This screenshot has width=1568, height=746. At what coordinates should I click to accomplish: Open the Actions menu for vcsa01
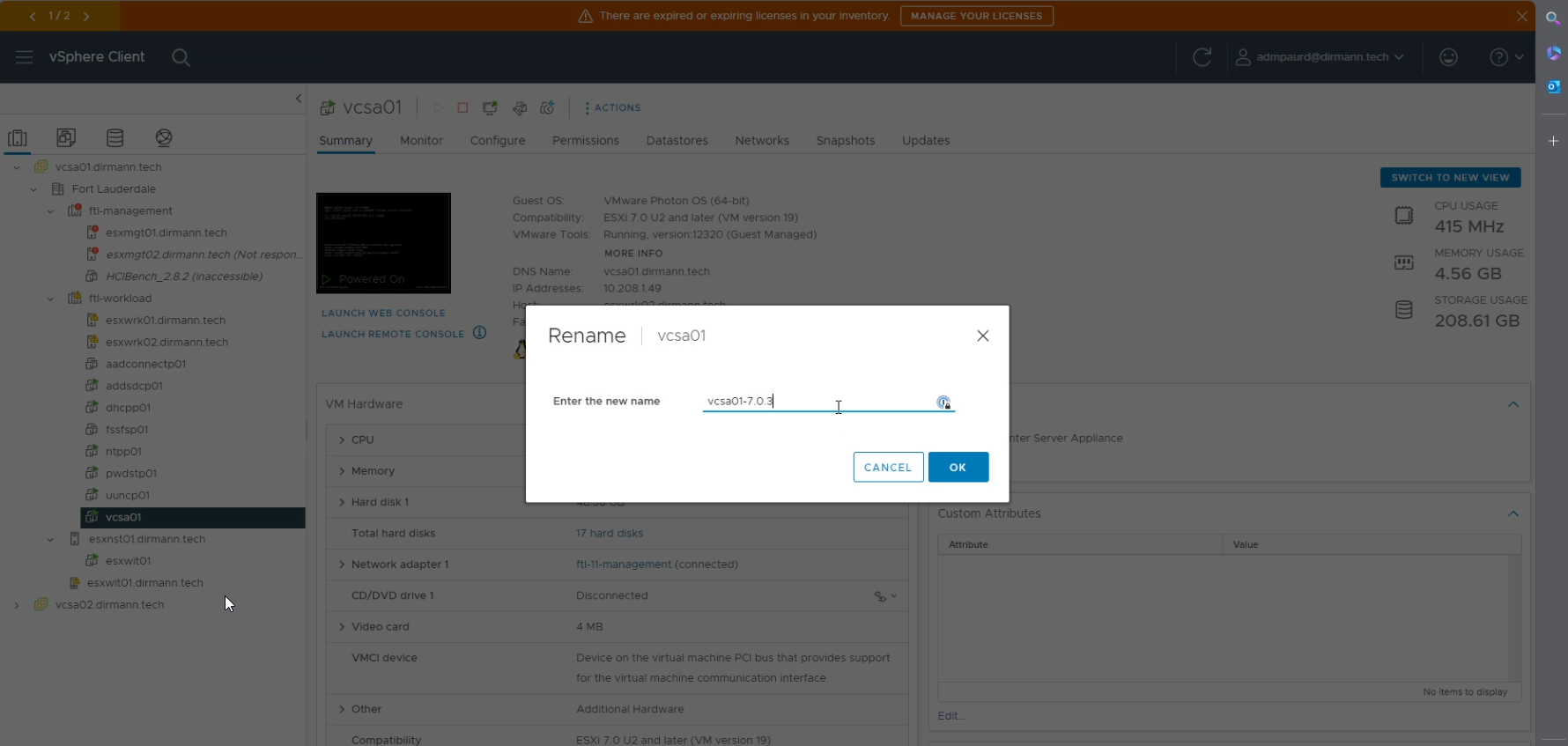[613, 107]
